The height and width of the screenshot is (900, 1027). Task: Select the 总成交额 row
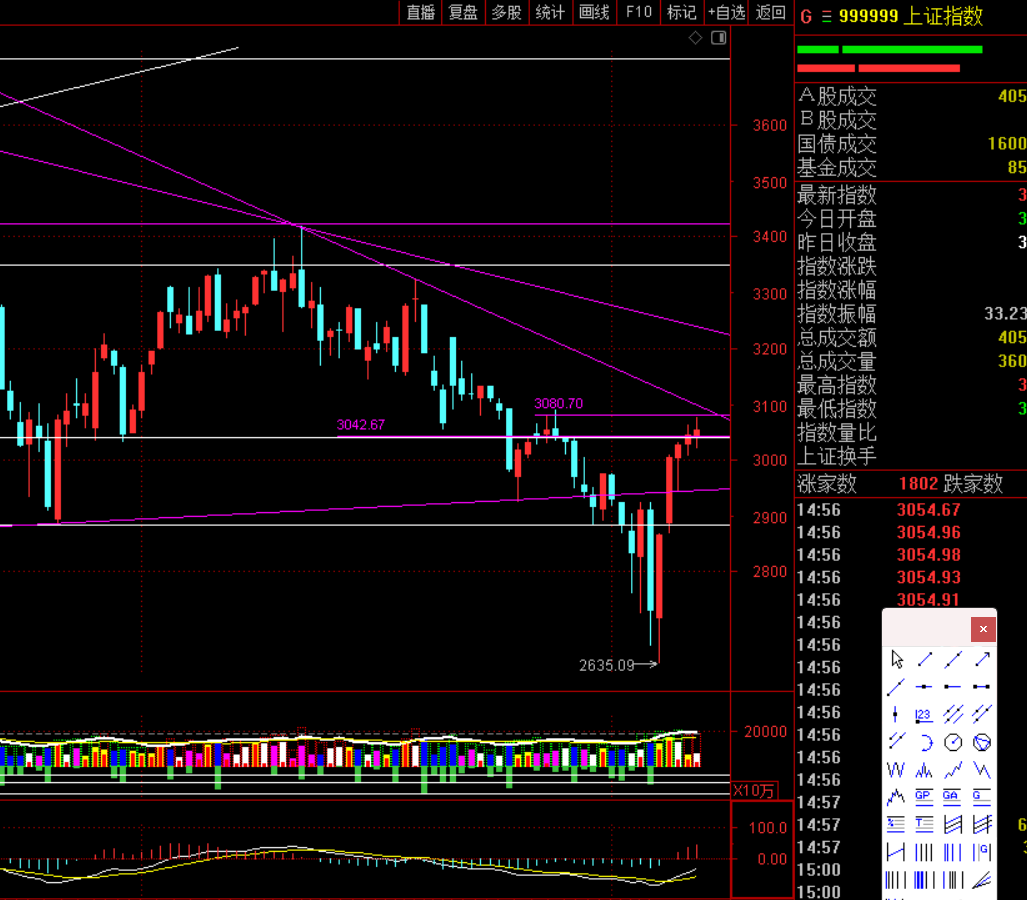pyautogui.click(x=912, y=337)
